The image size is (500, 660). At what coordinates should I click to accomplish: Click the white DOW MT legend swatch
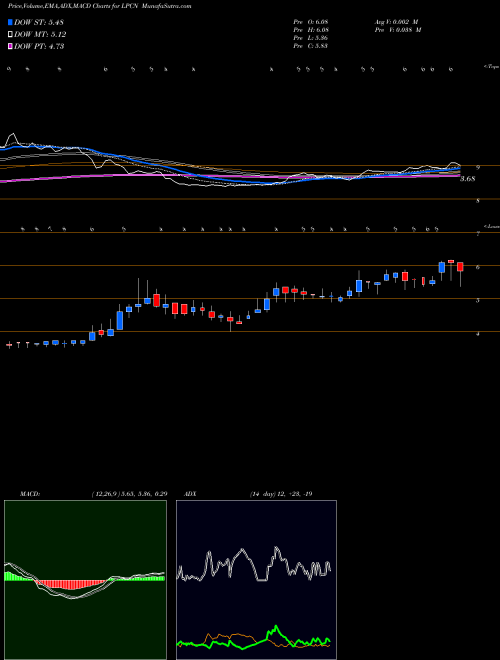pyautogui.click(x=10, y=35)
